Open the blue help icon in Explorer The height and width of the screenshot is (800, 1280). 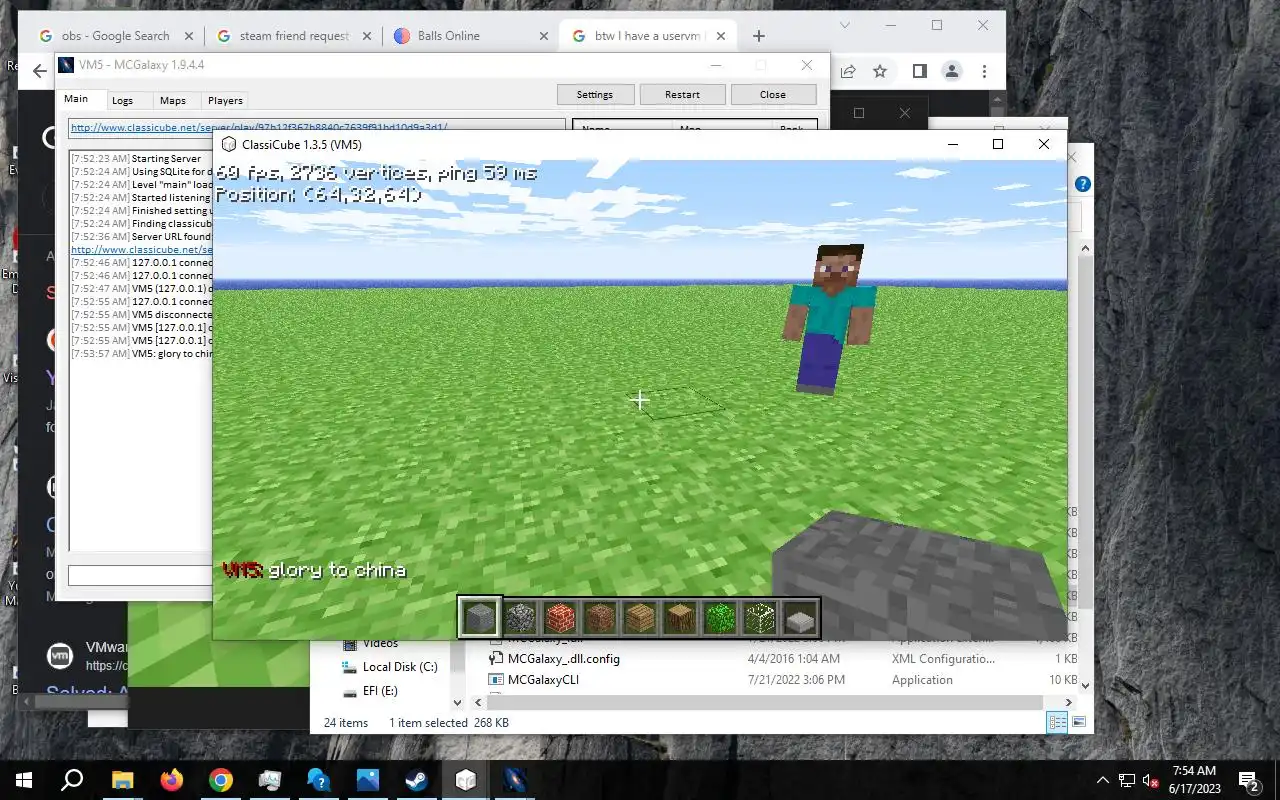[x=1082, y=184]
